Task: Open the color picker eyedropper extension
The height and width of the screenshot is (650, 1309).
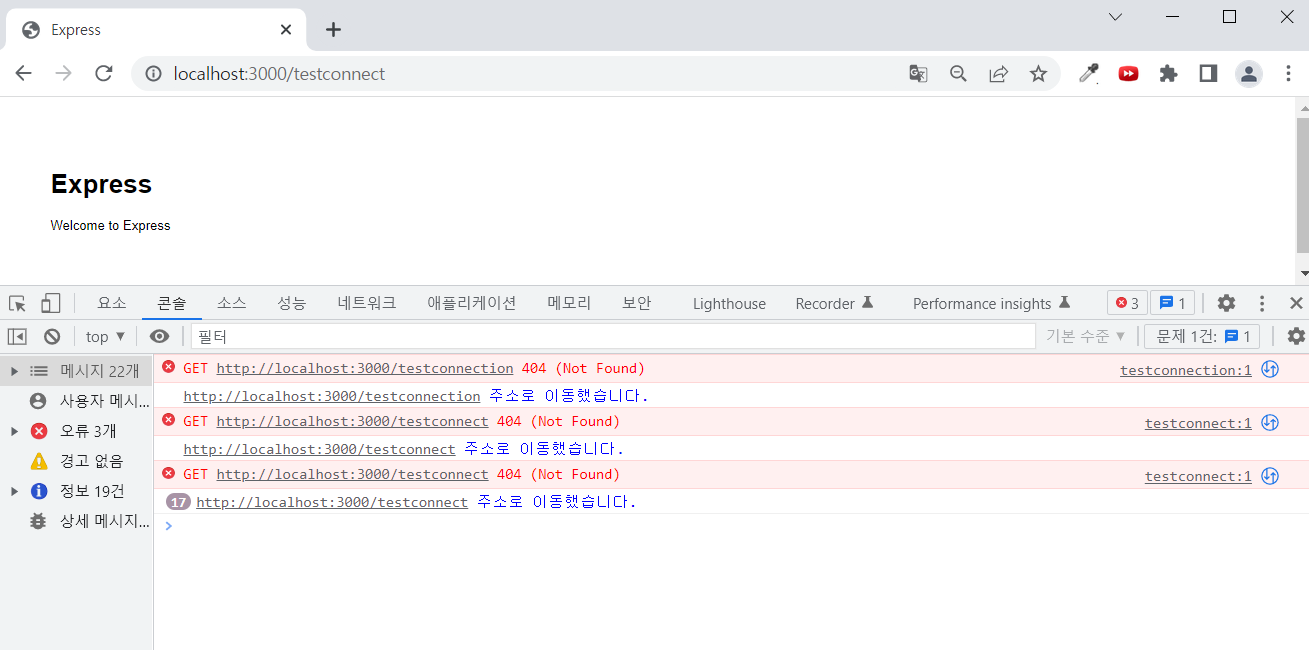Action: [1088, 73]
